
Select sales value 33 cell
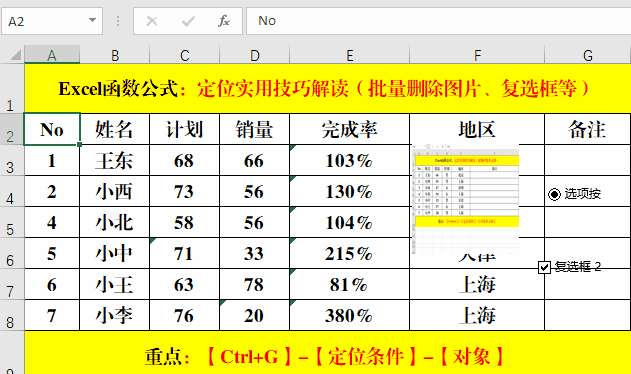point(254,253)
